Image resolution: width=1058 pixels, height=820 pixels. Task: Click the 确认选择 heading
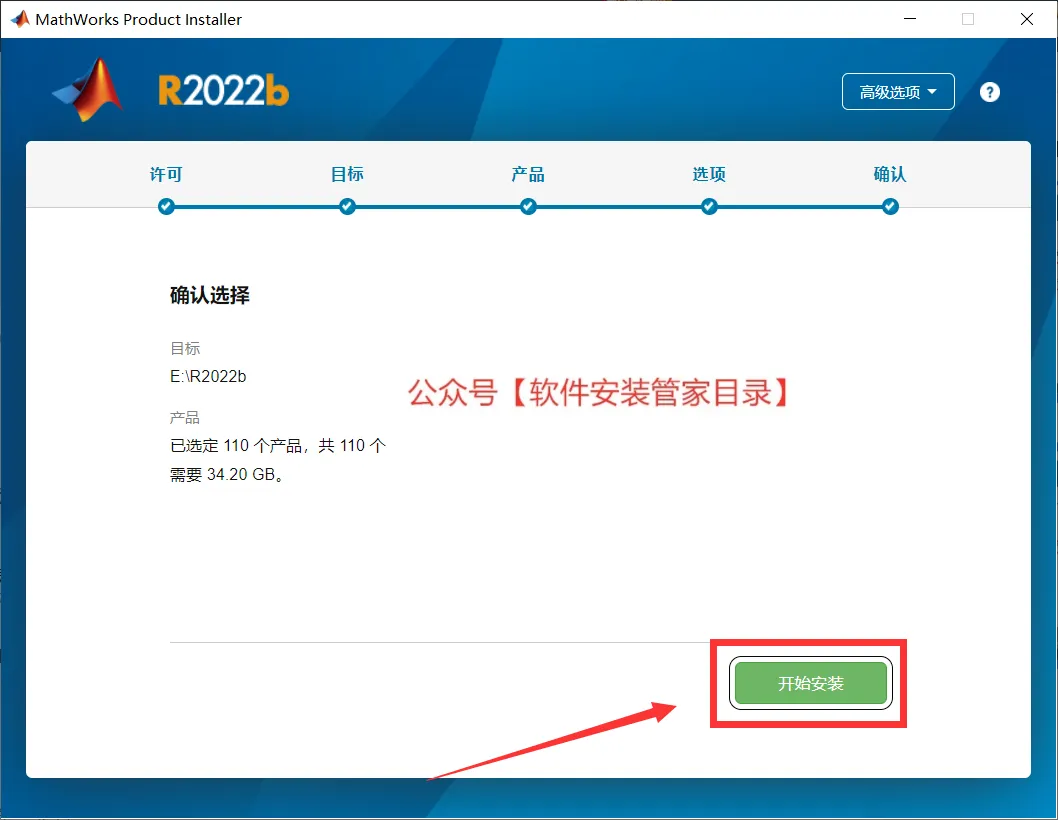click(x=210, y=295)
